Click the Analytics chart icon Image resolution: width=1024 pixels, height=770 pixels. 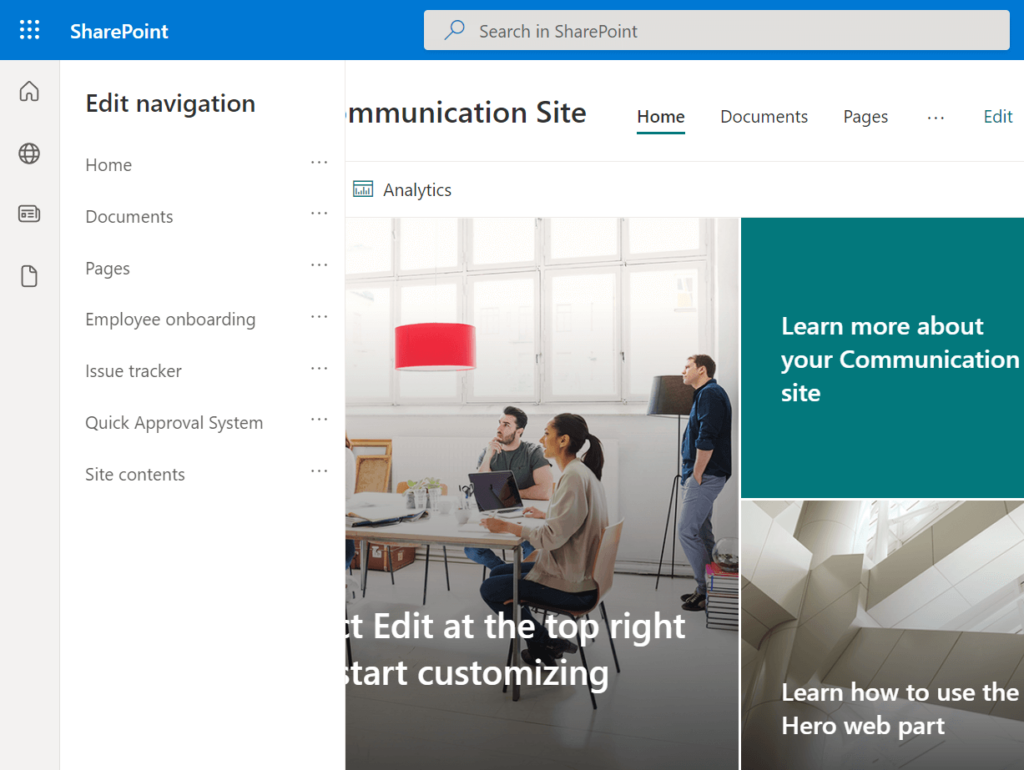363,189
